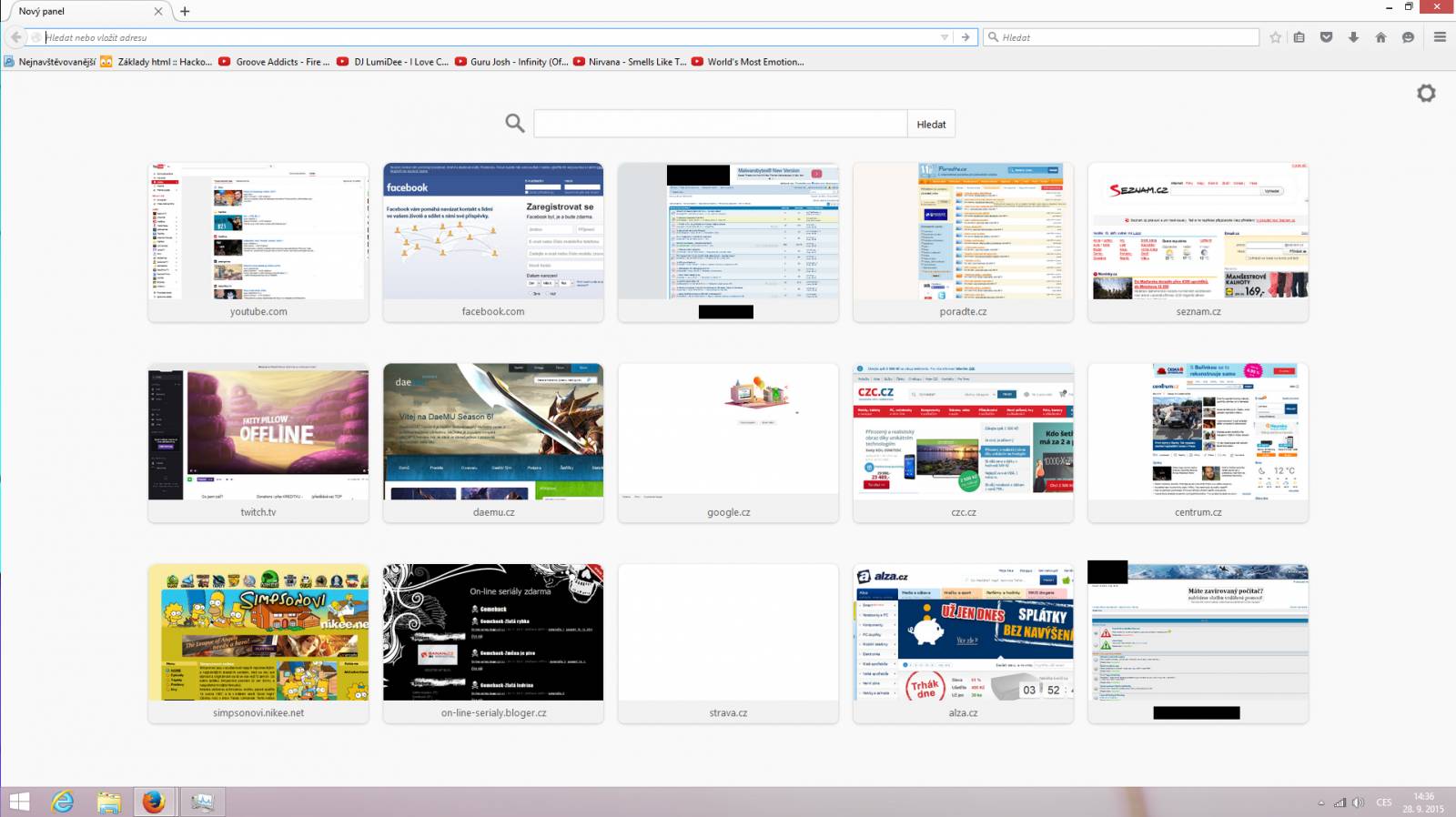
Task: Open the on-line-serialy.bloger.cz tile
Action: tap(493, 643)
